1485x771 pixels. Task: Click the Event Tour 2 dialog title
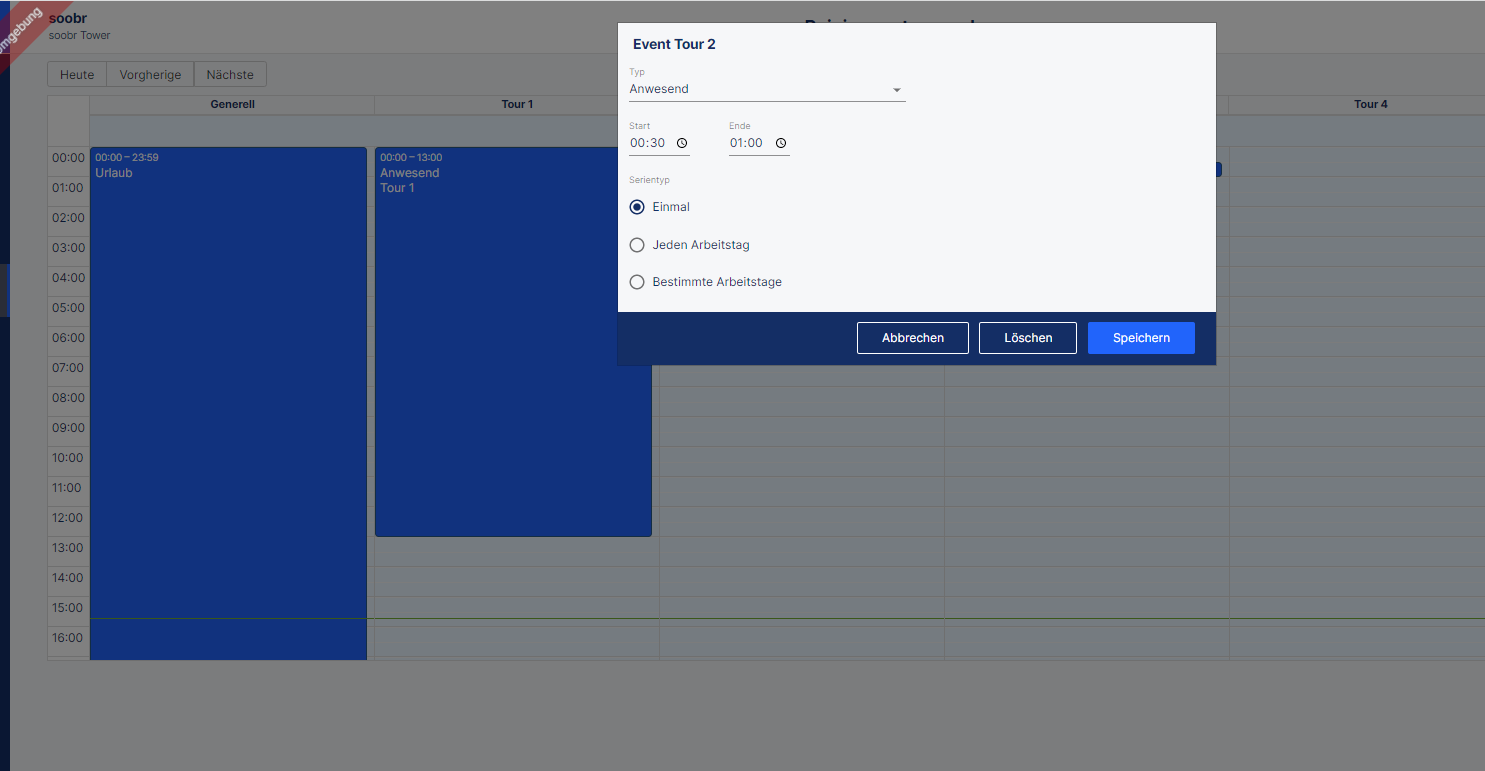674,44
